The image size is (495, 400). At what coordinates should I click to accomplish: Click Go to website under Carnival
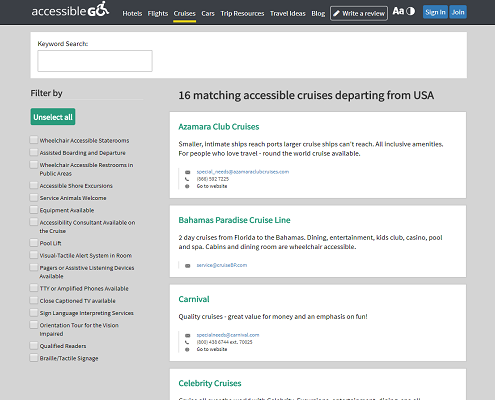point(212,349)
